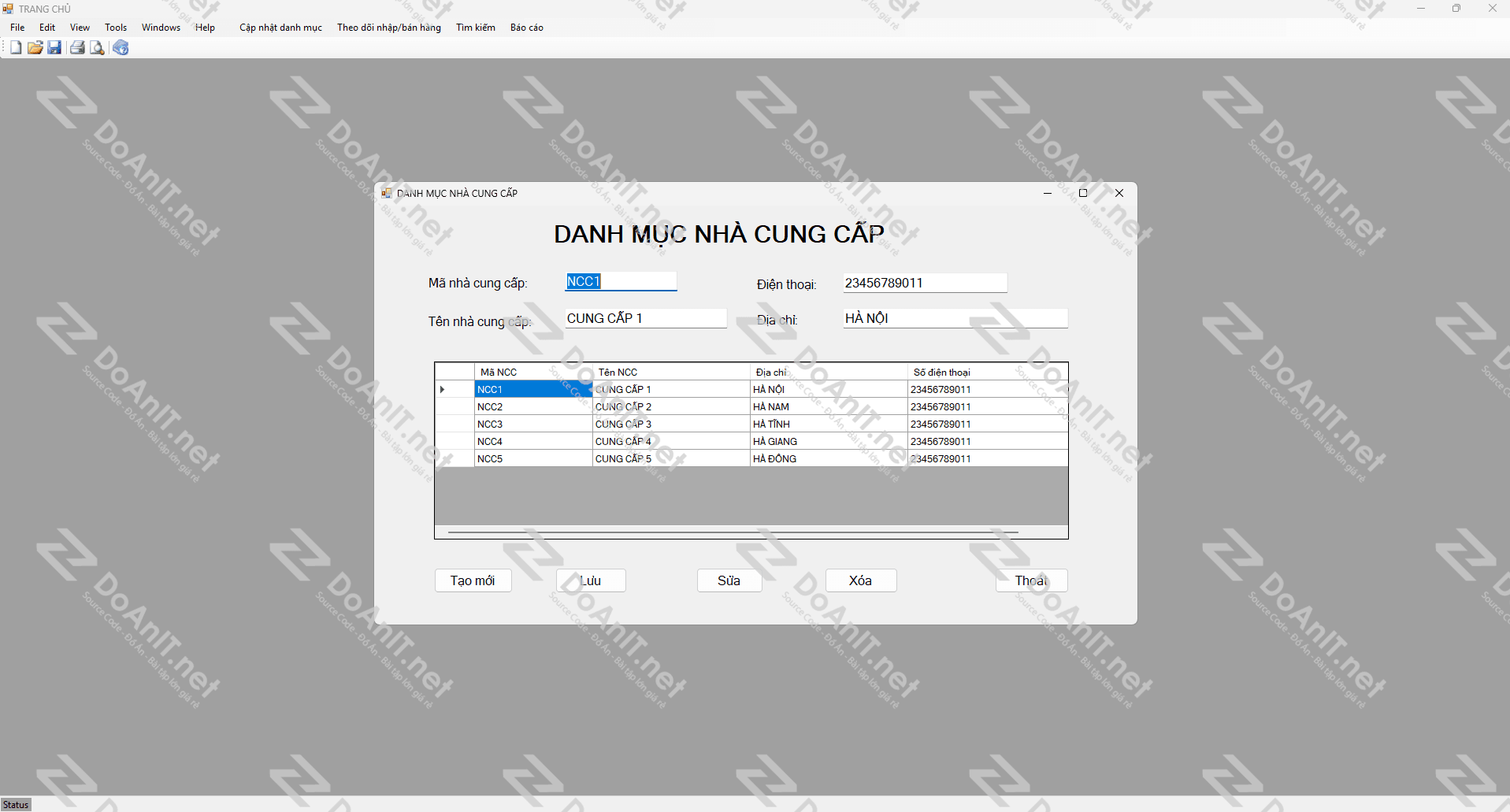Click the phone number cell in NCC2 row

pyautogui.click(x=988, y=406)
